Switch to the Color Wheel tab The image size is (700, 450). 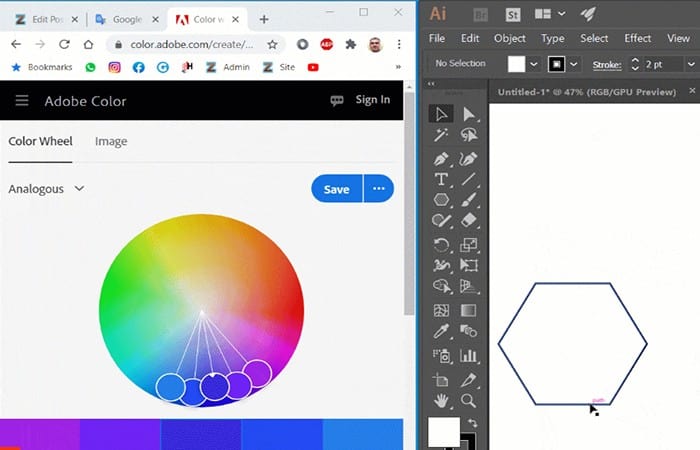tap(40, 141)
